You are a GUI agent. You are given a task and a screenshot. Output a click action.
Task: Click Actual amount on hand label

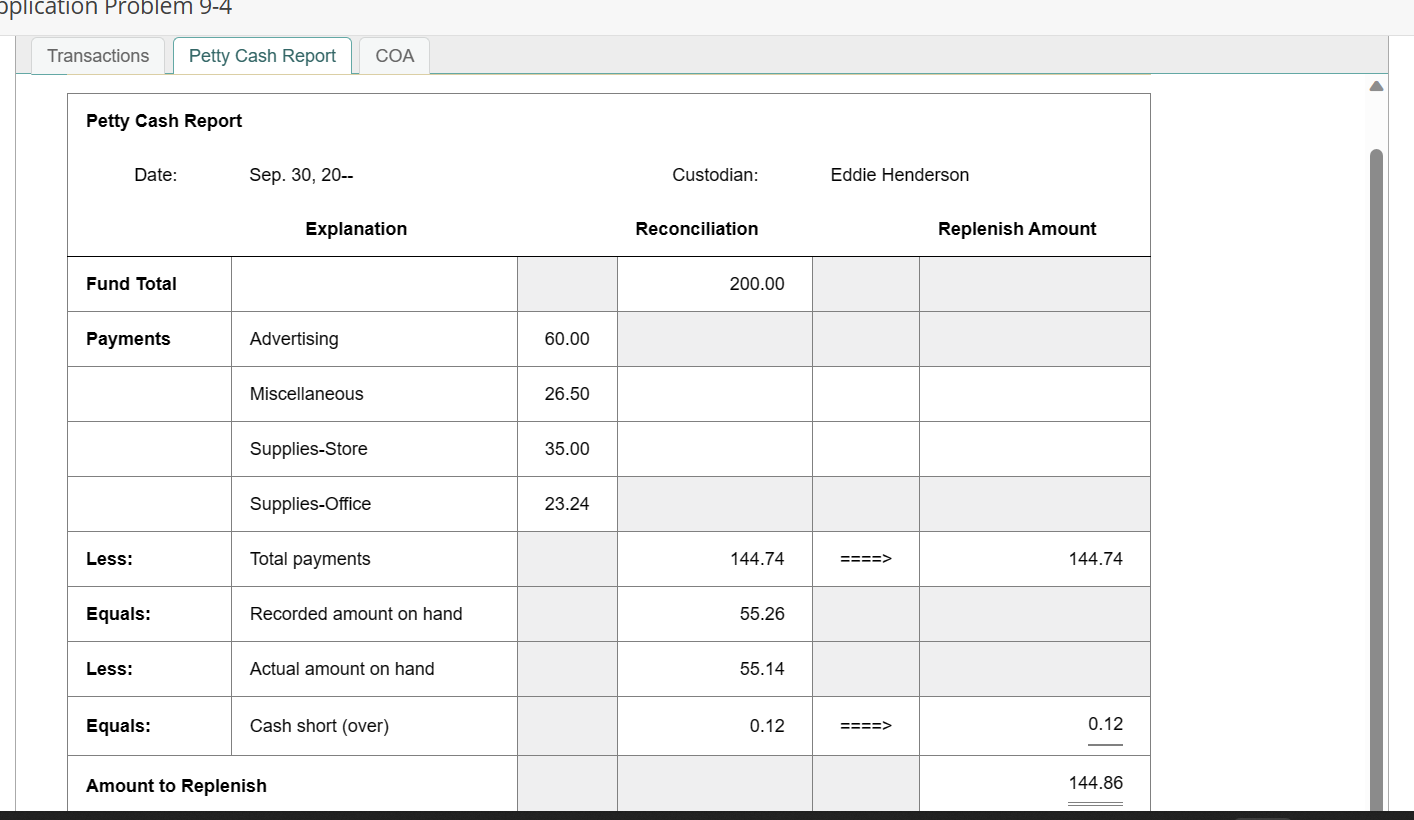click(x=342, y=669)
